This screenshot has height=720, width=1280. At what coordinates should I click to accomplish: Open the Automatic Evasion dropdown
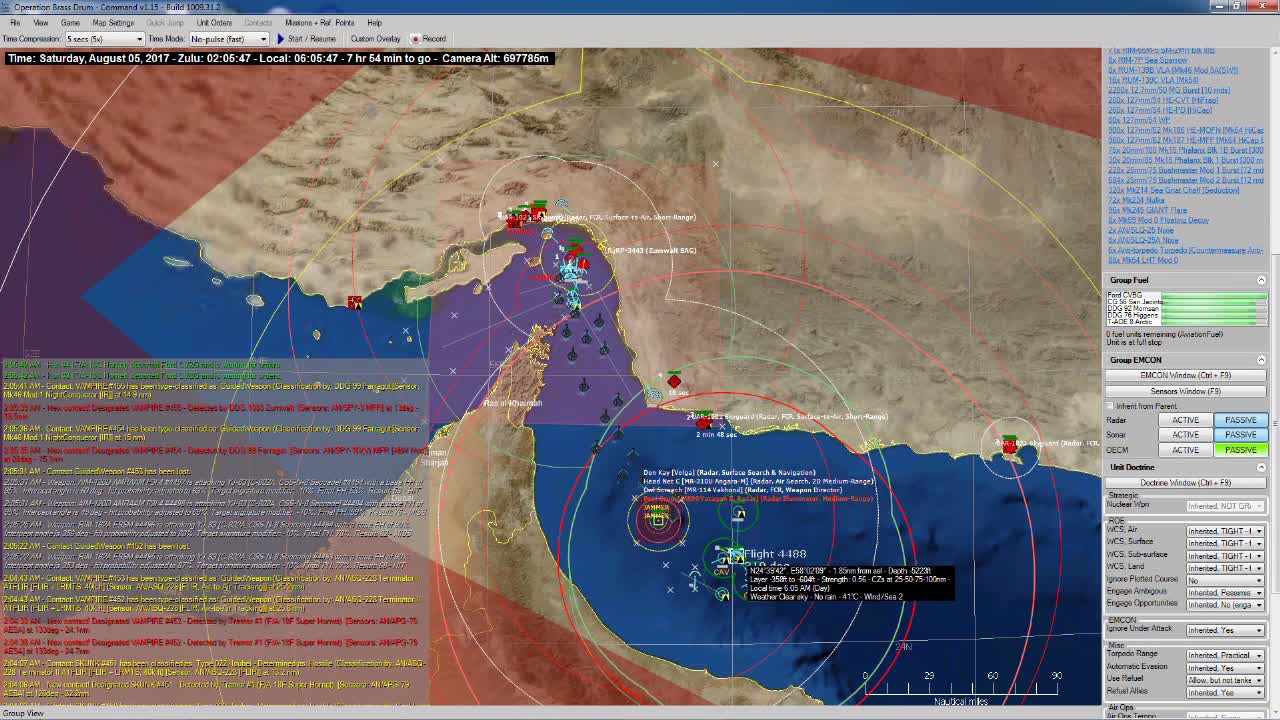[1225, 668]
